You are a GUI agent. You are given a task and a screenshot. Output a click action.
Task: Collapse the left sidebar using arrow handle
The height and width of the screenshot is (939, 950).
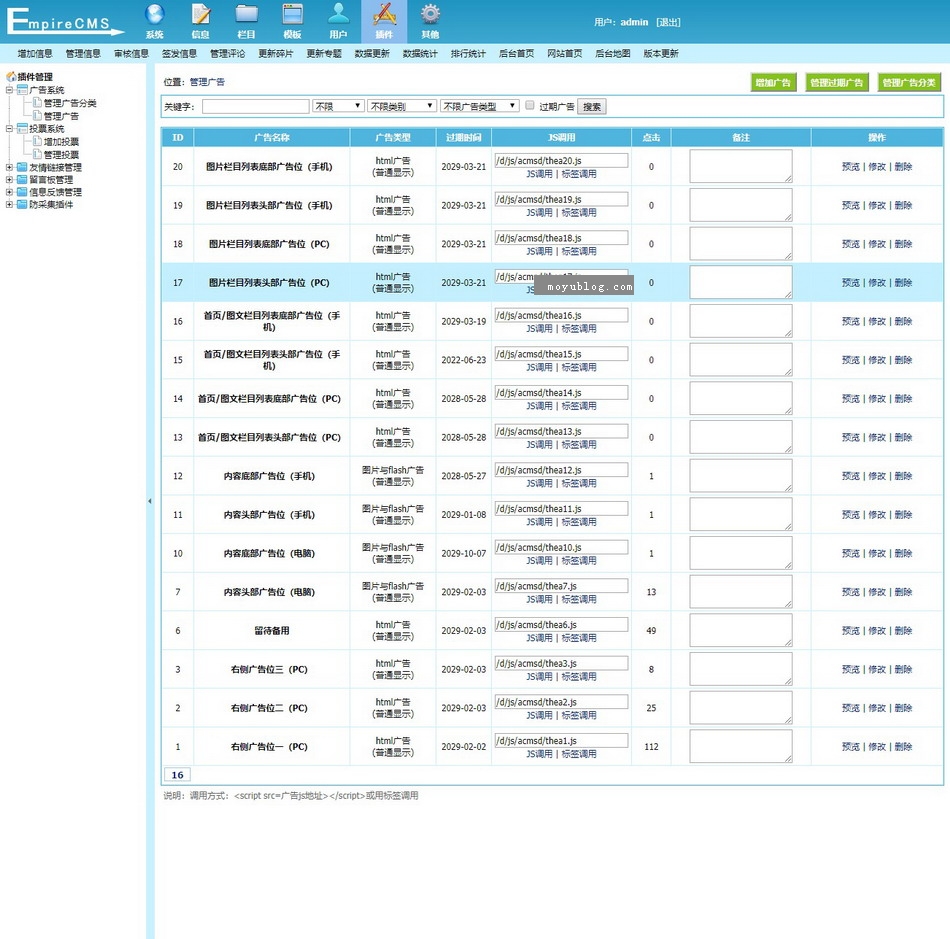tap(150, 501)
